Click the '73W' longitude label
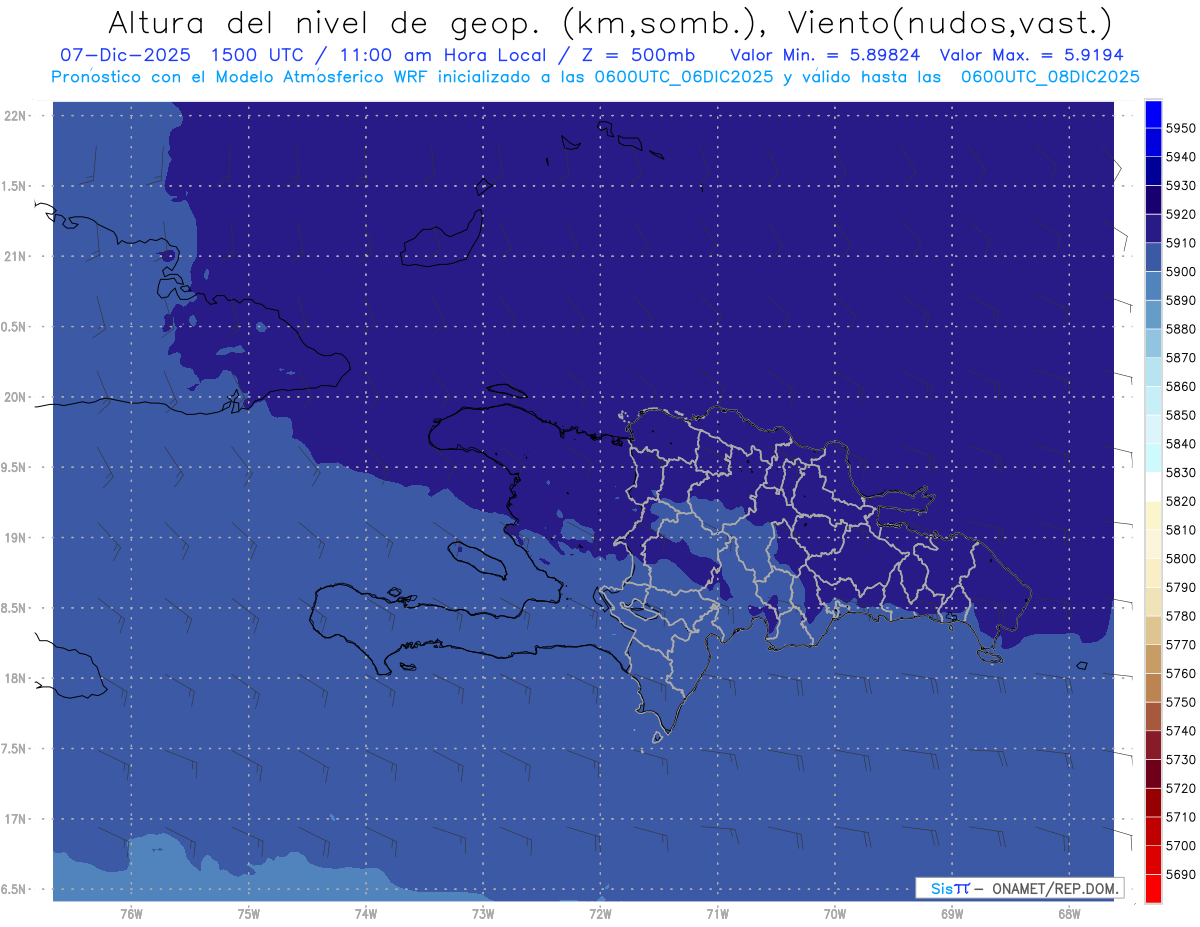 [483, 913]
